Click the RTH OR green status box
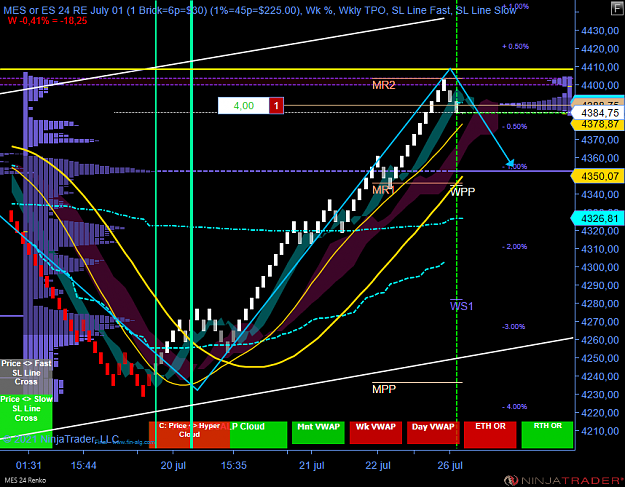 547,434
